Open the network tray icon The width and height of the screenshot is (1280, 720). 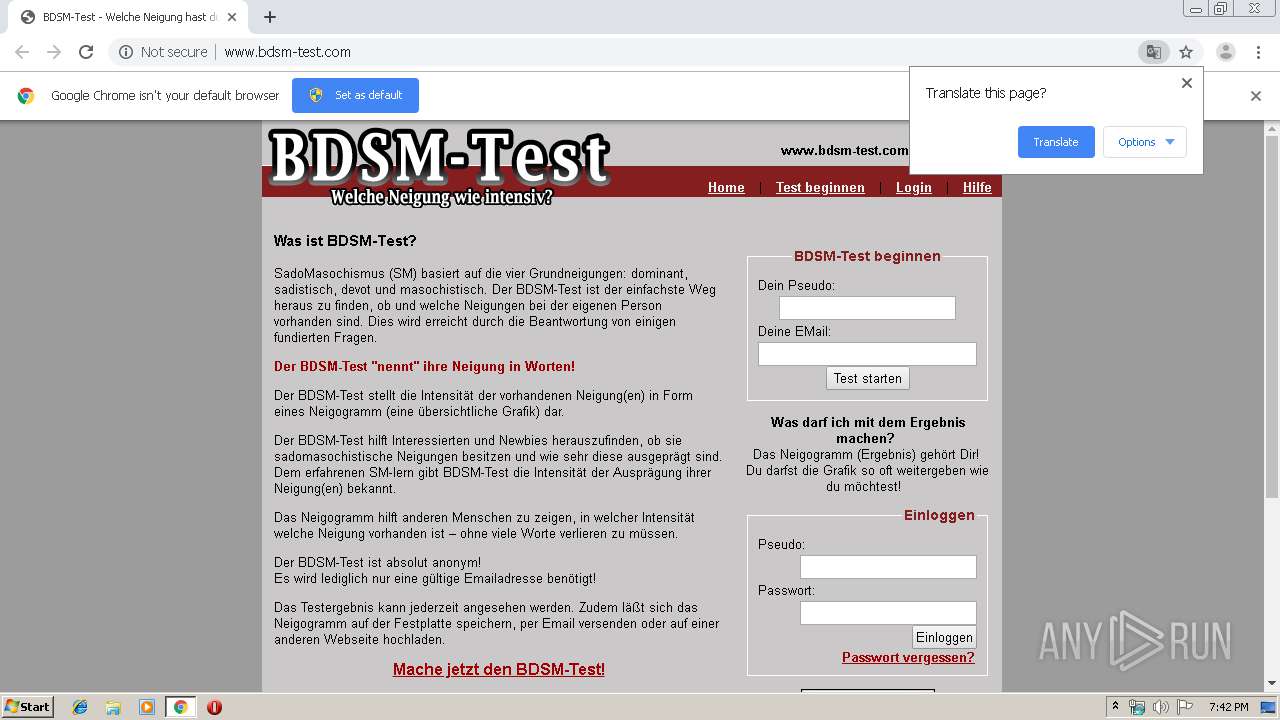pos(1137,707)
